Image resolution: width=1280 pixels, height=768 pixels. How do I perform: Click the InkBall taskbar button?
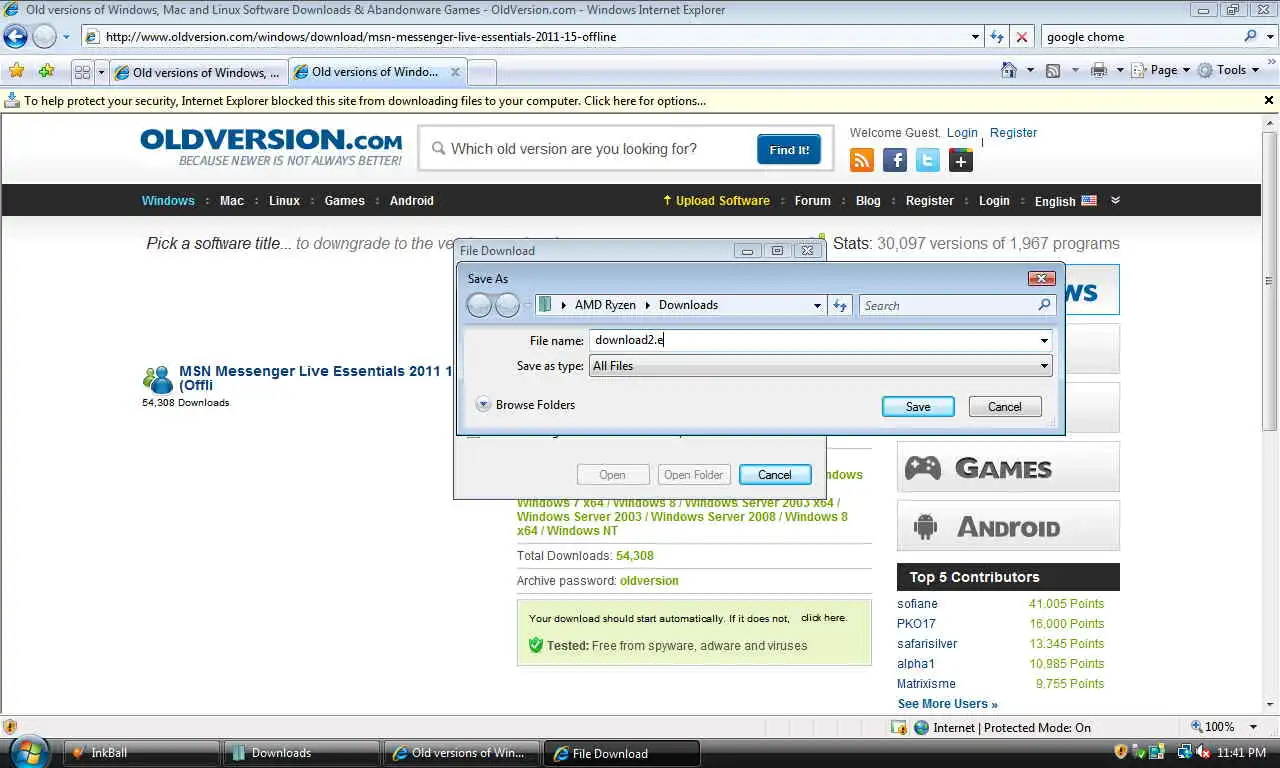tap(142, 752)
